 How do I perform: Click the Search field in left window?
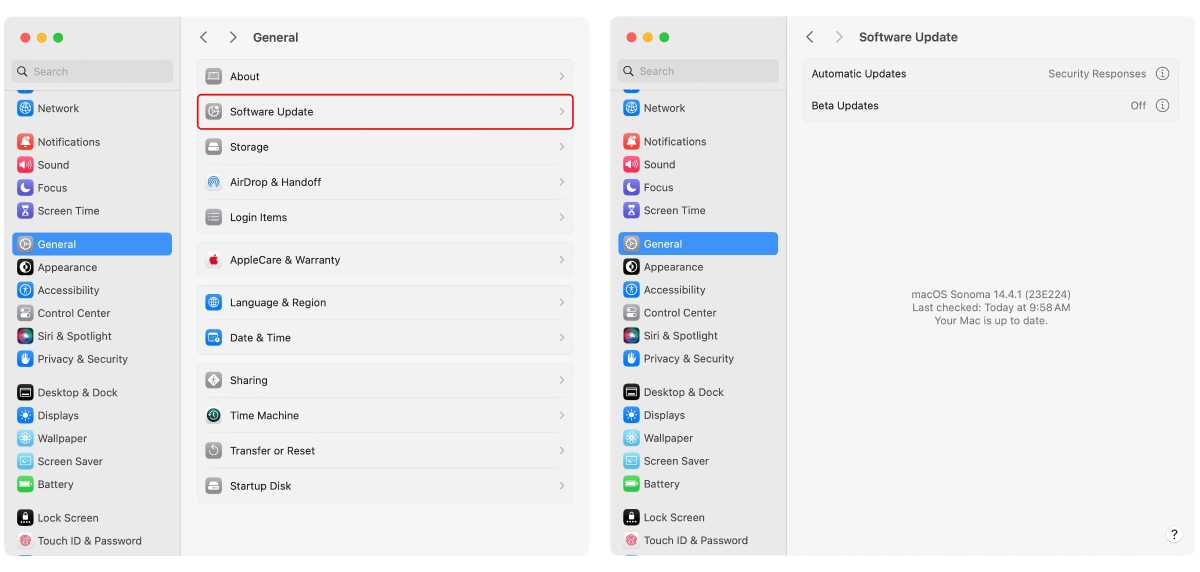(x=92, y=72)
